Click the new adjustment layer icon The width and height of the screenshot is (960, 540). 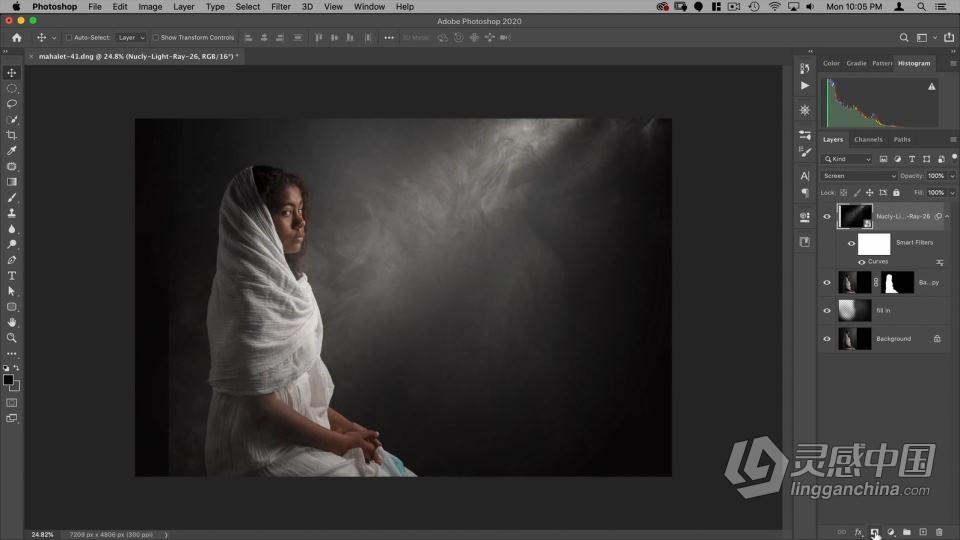tap(890, 532)
